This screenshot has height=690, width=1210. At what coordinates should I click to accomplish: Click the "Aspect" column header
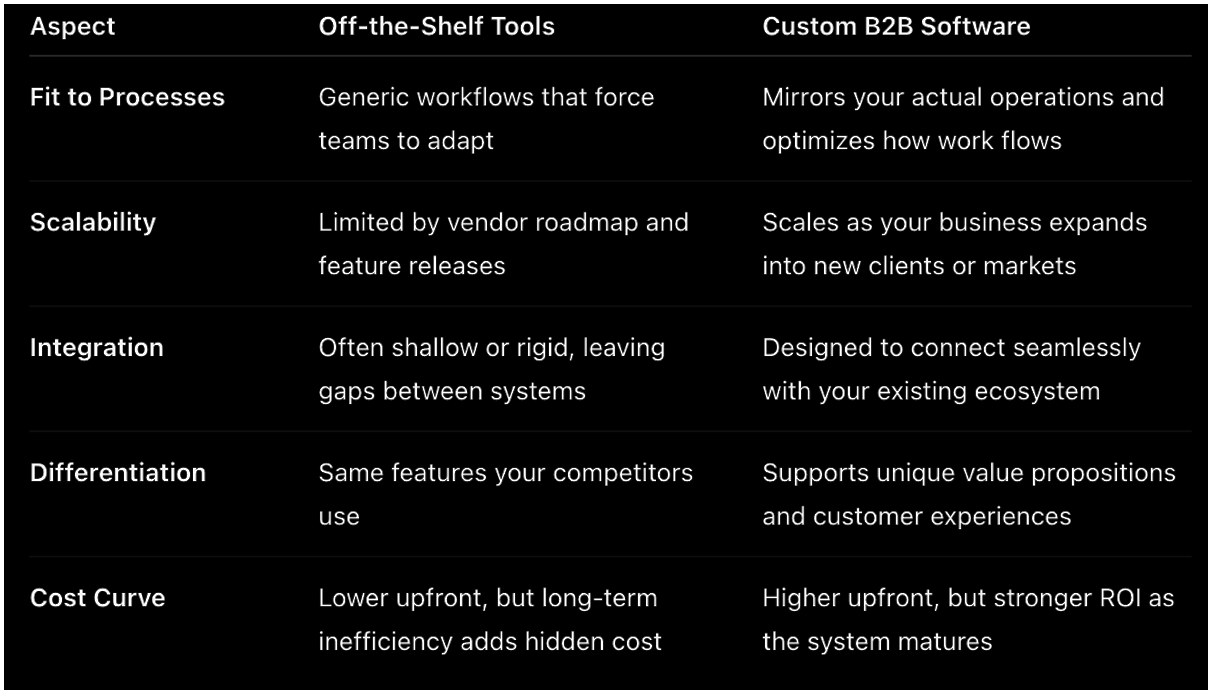73,26
